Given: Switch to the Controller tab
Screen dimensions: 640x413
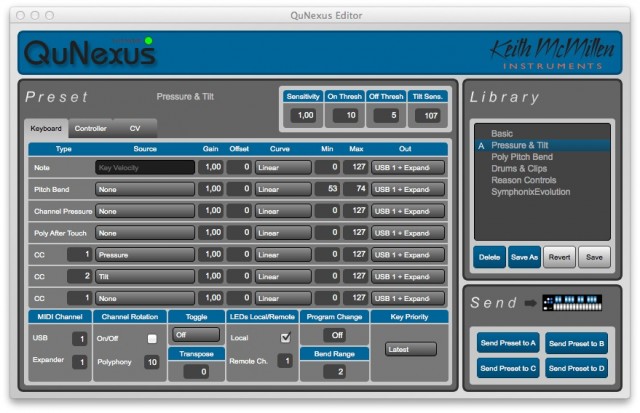Looking at the screenshot, I should coord(91,128).
